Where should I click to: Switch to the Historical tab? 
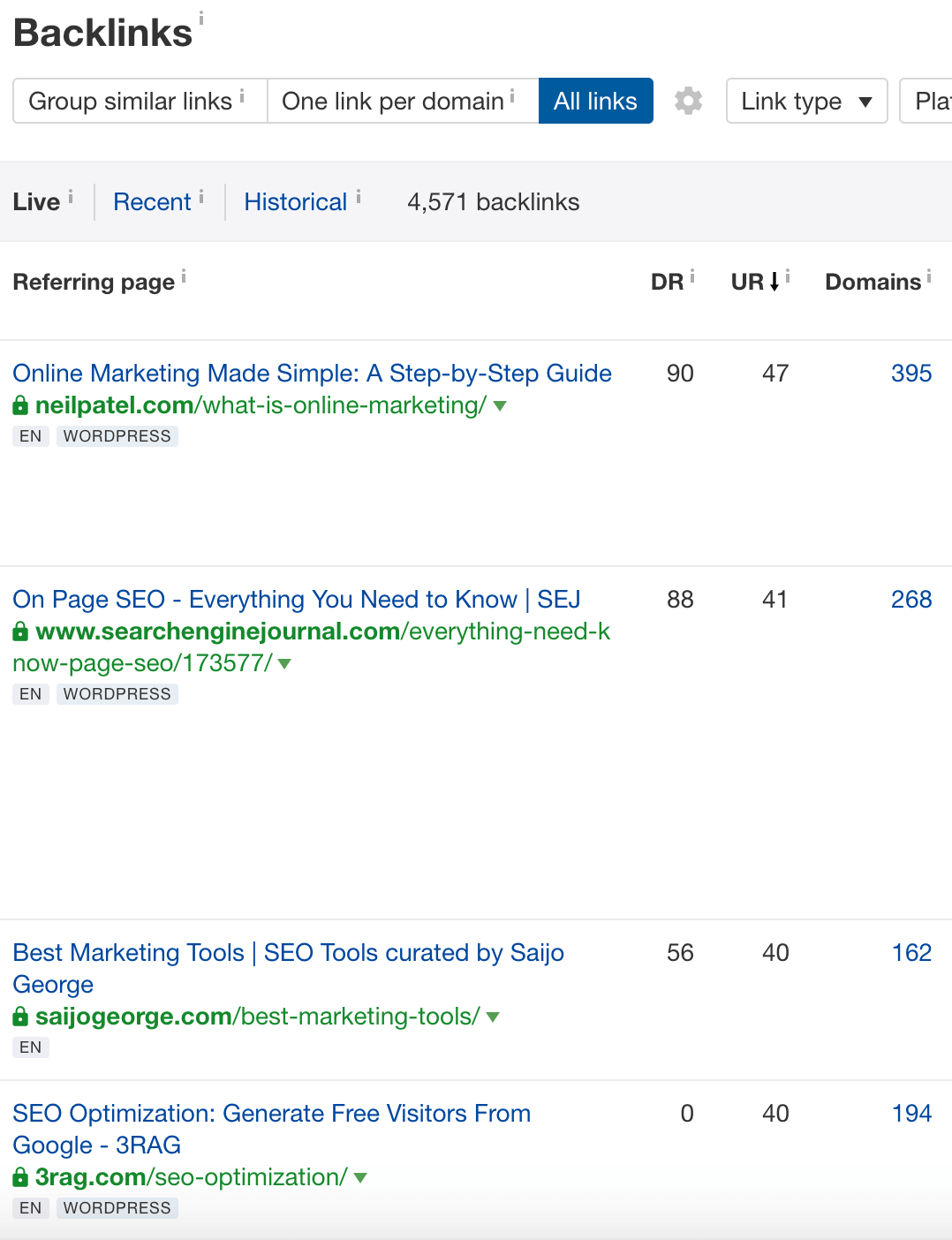pos(296,201)
